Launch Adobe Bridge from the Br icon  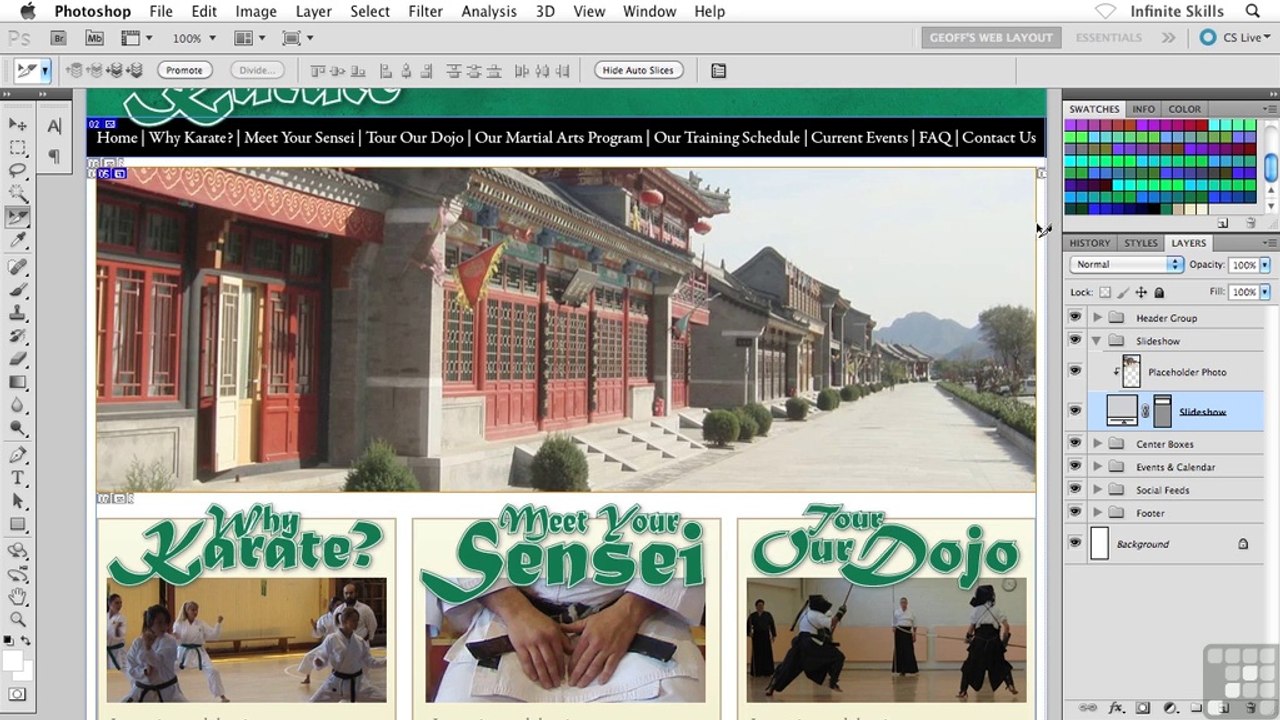59,38
